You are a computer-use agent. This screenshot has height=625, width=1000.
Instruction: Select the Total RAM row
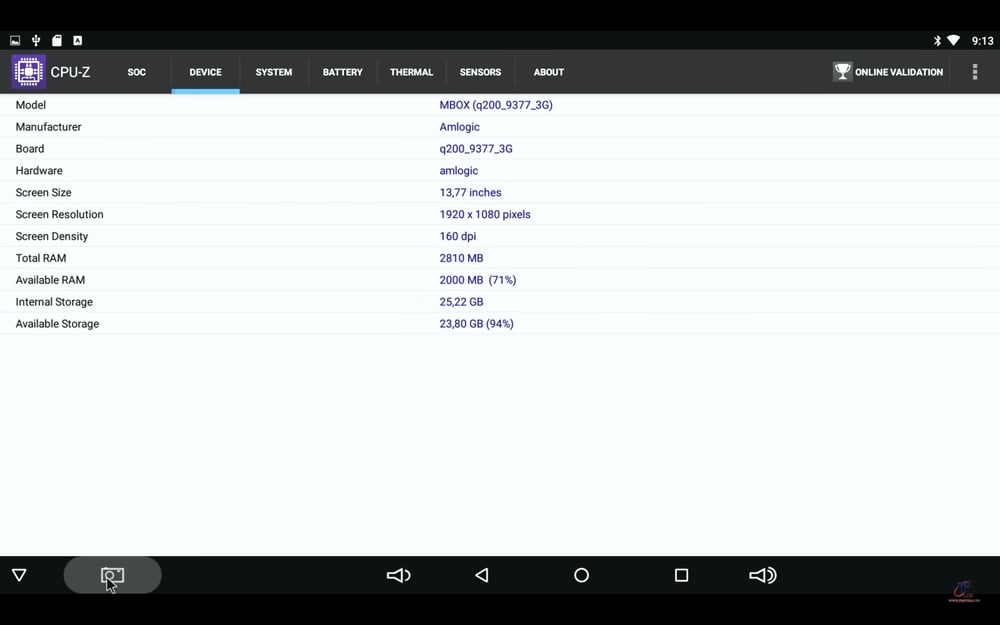coord(500,258)
